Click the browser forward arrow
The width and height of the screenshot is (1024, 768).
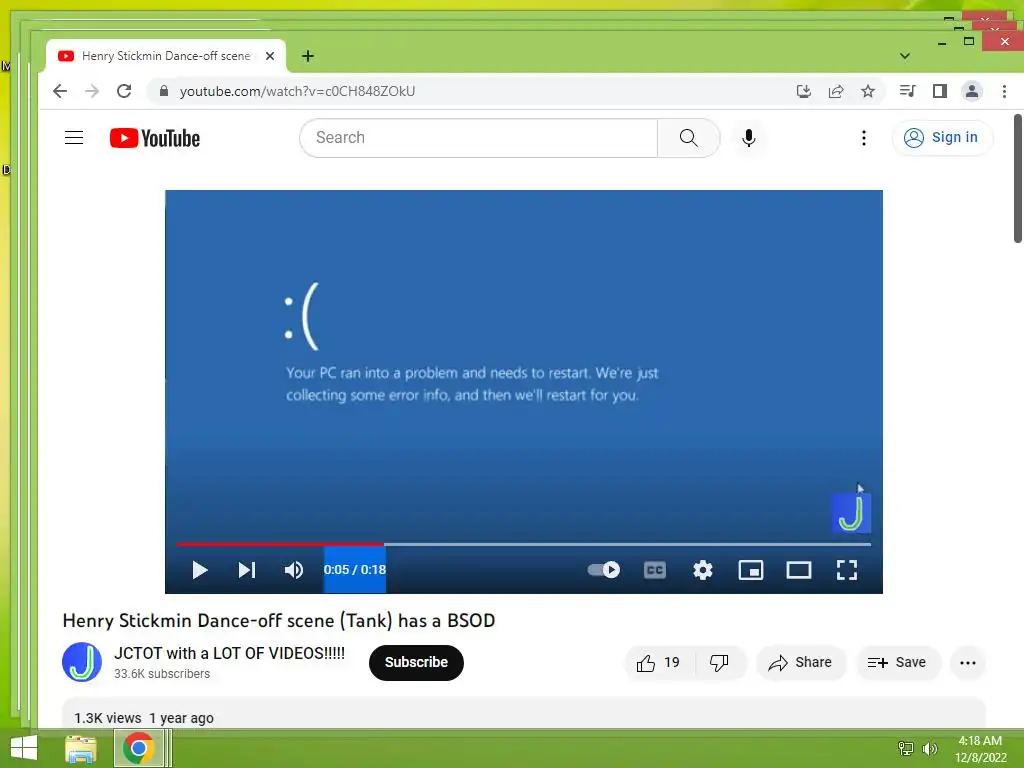tap(92, 91)
